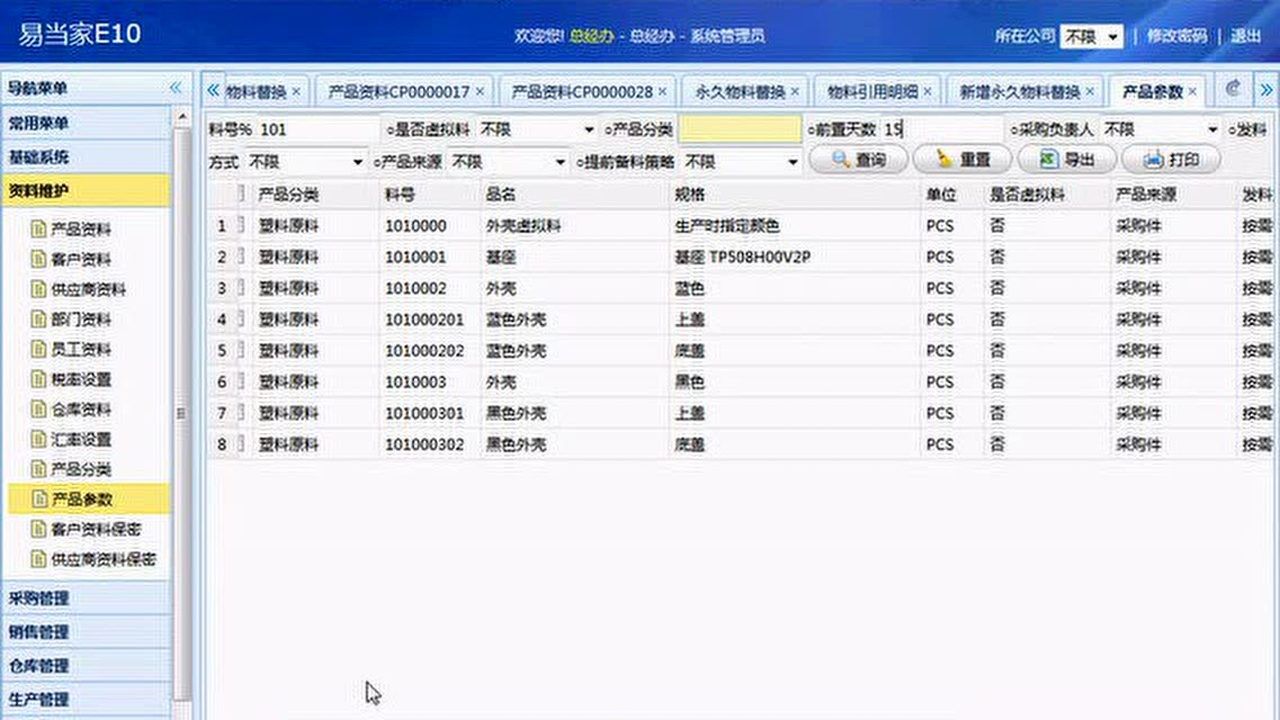The width and height of the screenshot is (1280, 720).
Task: Select the magnifier icon on 查询 button
Action: 840,159
